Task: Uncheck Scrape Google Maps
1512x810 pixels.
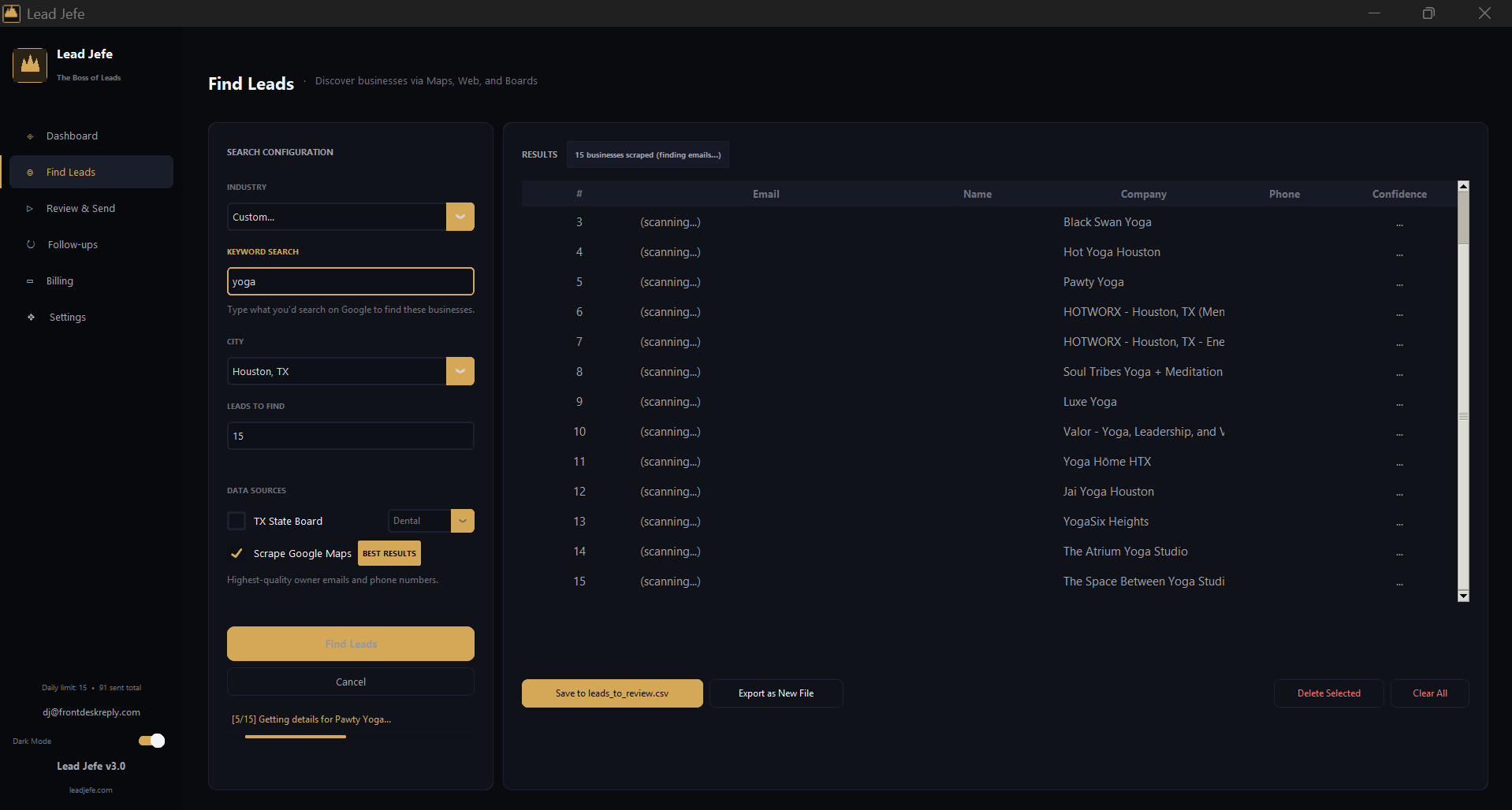Action: pyautogui.click(x=236, y=553)
